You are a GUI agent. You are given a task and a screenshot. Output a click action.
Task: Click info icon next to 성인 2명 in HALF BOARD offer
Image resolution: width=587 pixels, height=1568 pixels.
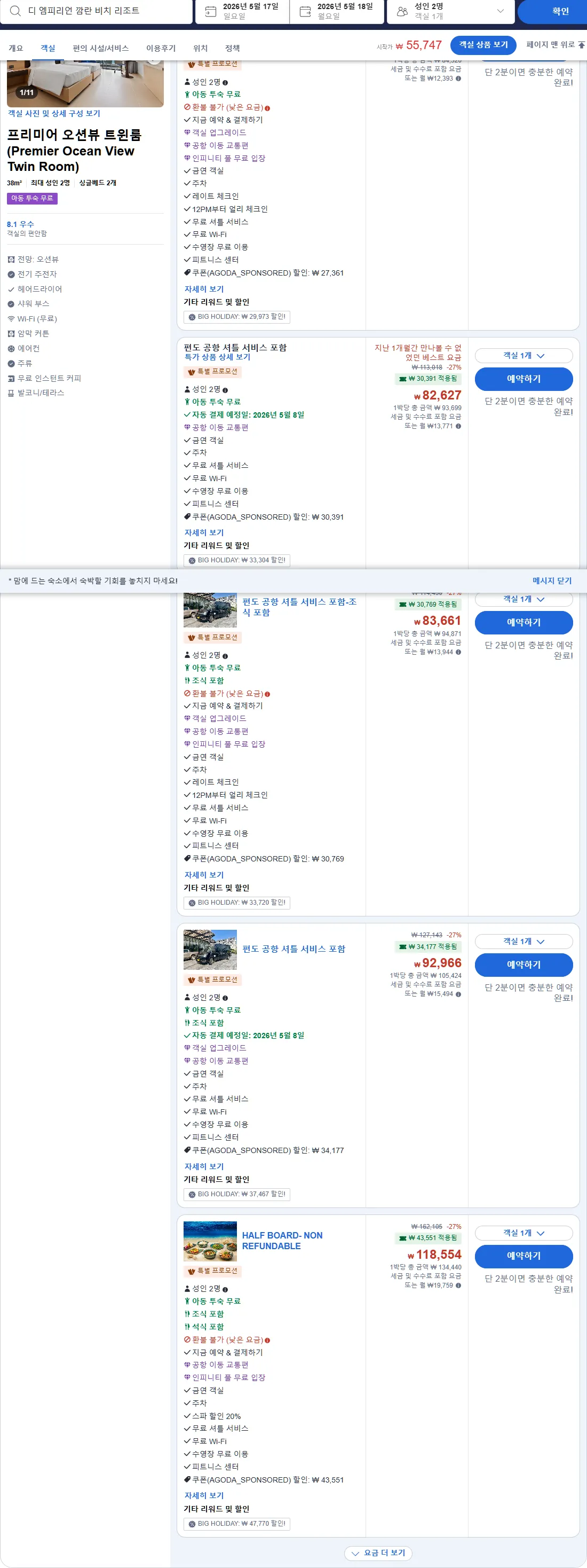(x=225, y=1289)
